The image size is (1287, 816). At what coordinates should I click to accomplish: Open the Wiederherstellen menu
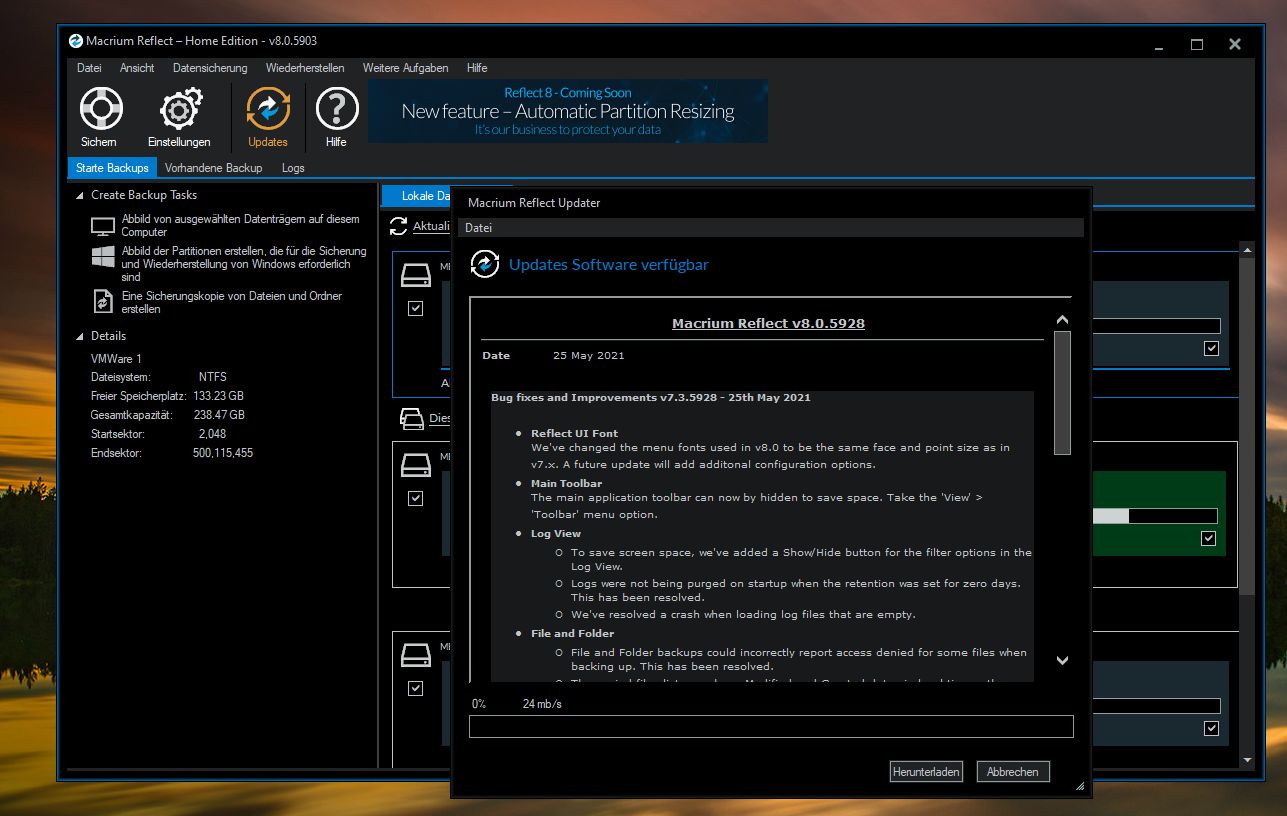[x=305, y=68]
